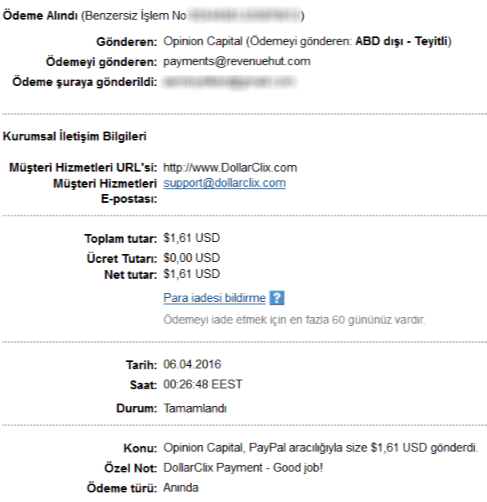The height and width of the screenshot is (502, 487).
Task: Click the Kurumsal İletişim Bilgileri heading
Action: click(x=75, y=136)
